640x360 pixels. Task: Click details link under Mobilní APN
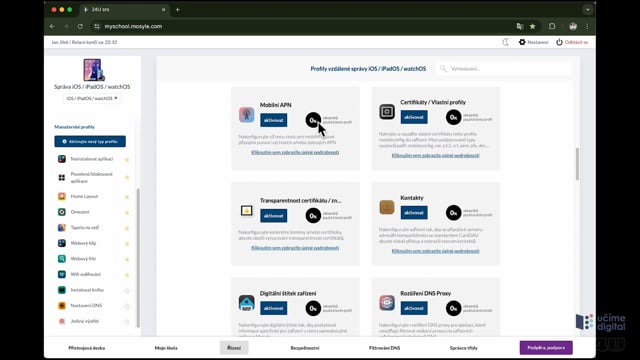pos(295,152)
